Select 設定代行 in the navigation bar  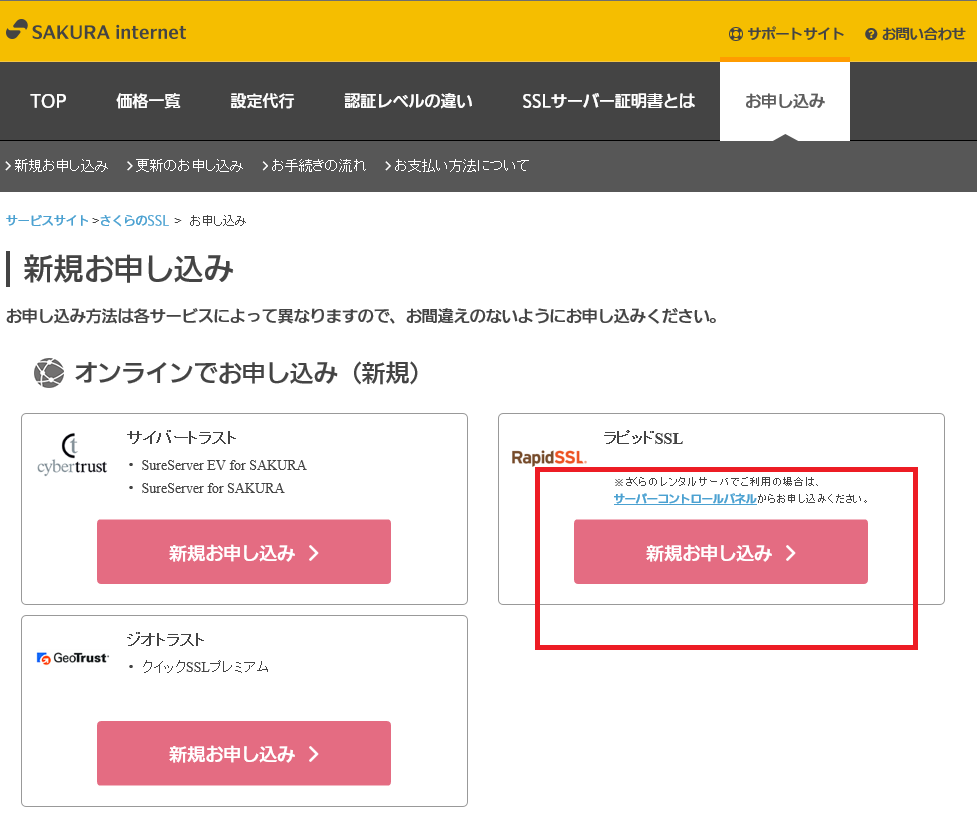(x=262, y=101)
